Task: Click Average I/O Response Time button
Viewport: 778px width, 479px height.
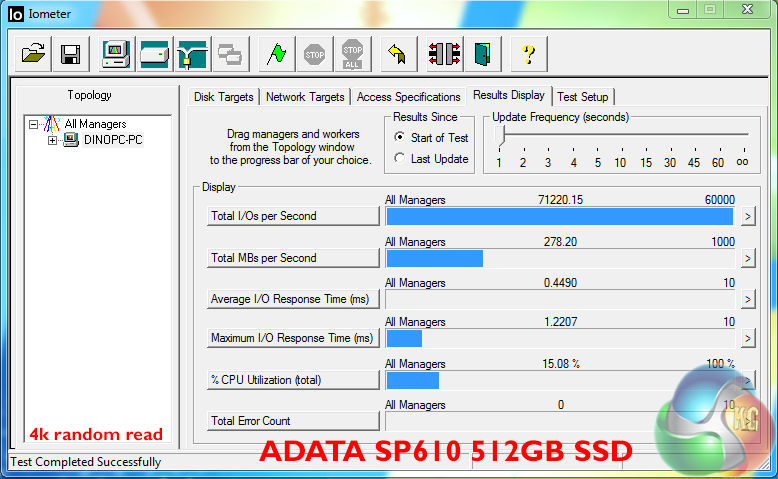Action: point(293,299)
